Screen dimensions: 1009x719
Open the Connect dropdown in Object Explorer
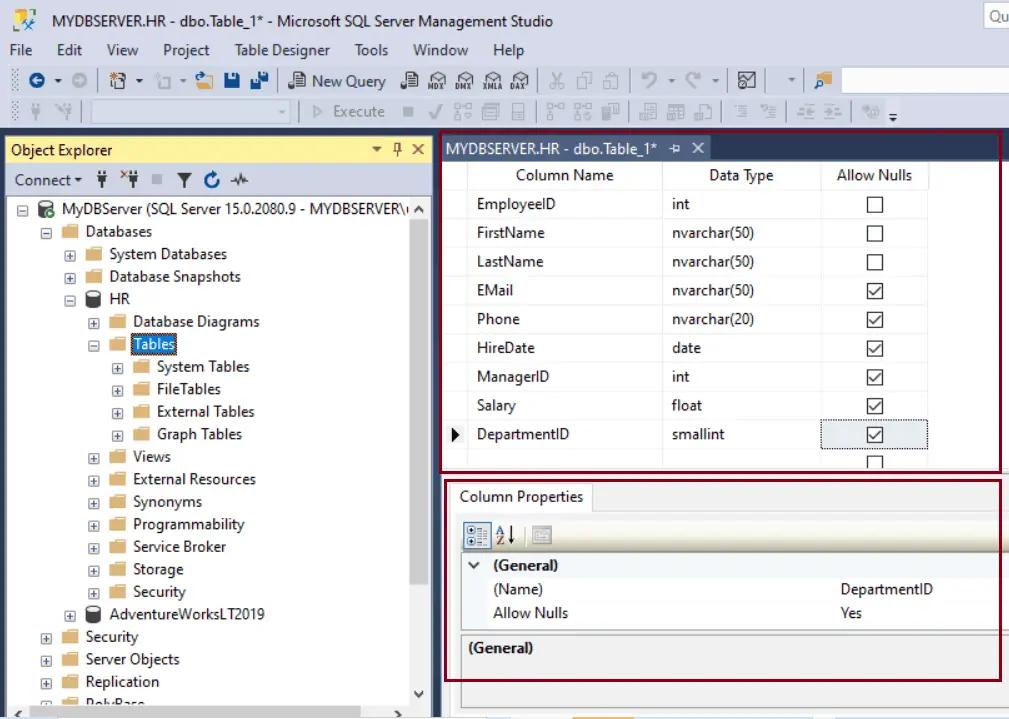[x=44, y=180]
